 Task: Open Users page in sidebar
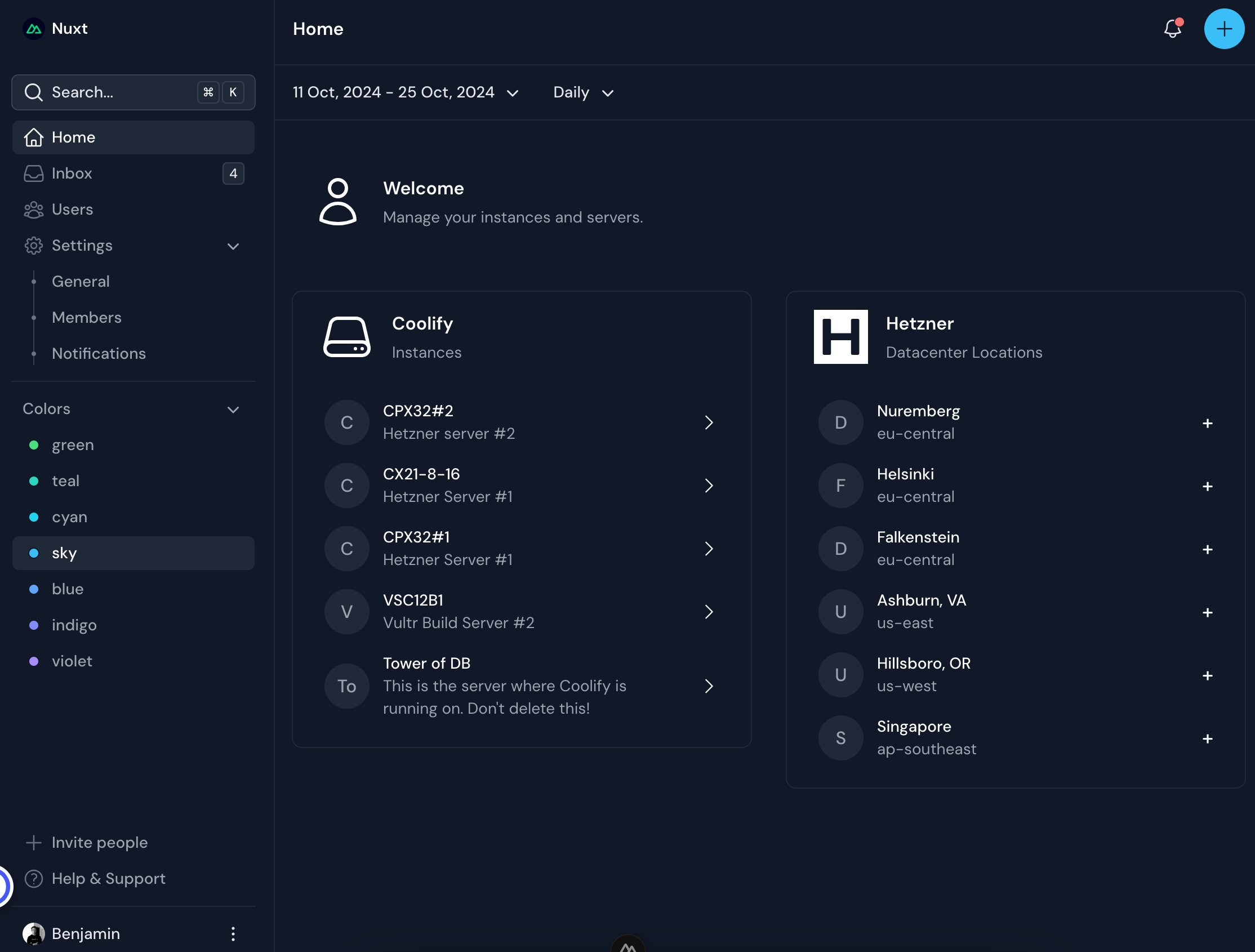click(133, 210)
